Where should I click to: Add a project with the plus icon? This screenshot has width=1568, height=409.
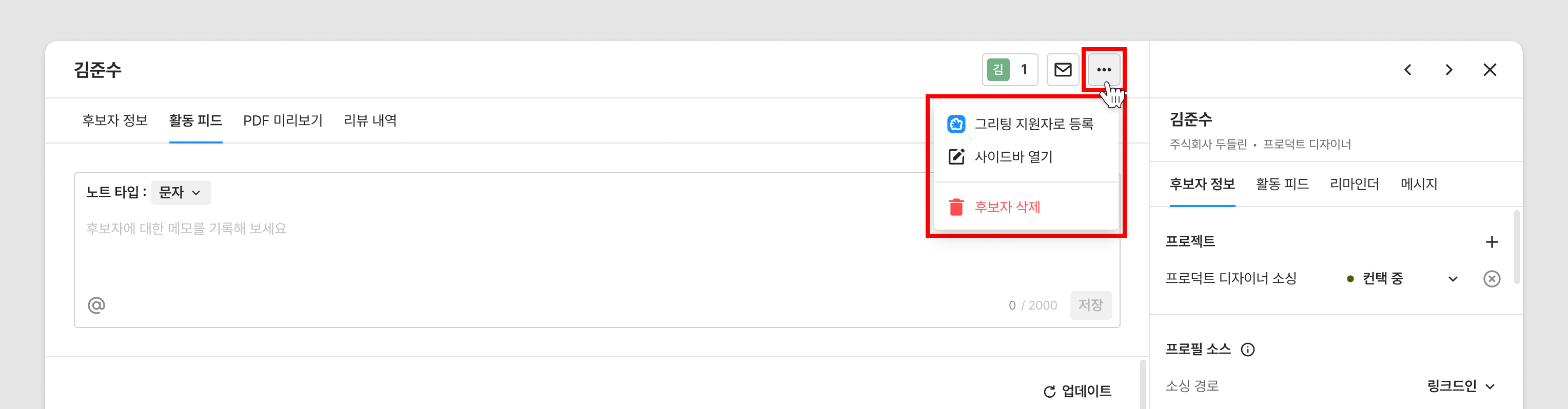tap(1492, 242)
